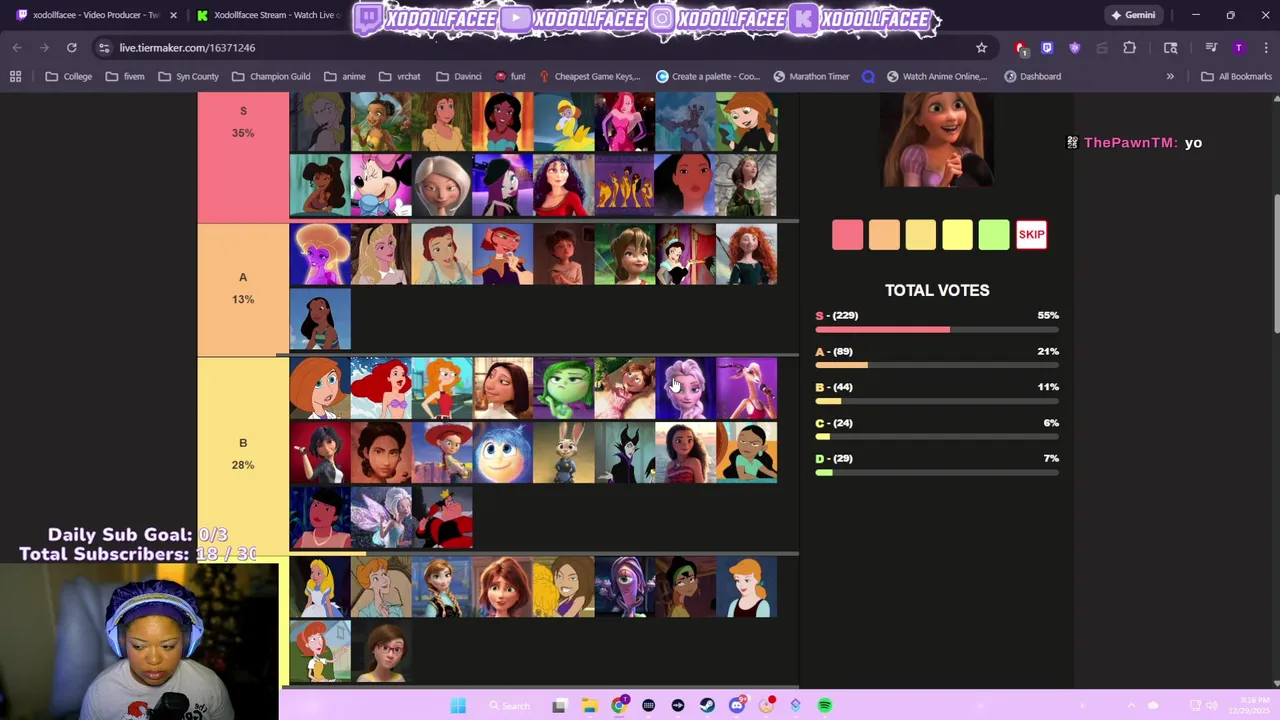Select the Rapunzel image being voted on

(x=937, y=140)
